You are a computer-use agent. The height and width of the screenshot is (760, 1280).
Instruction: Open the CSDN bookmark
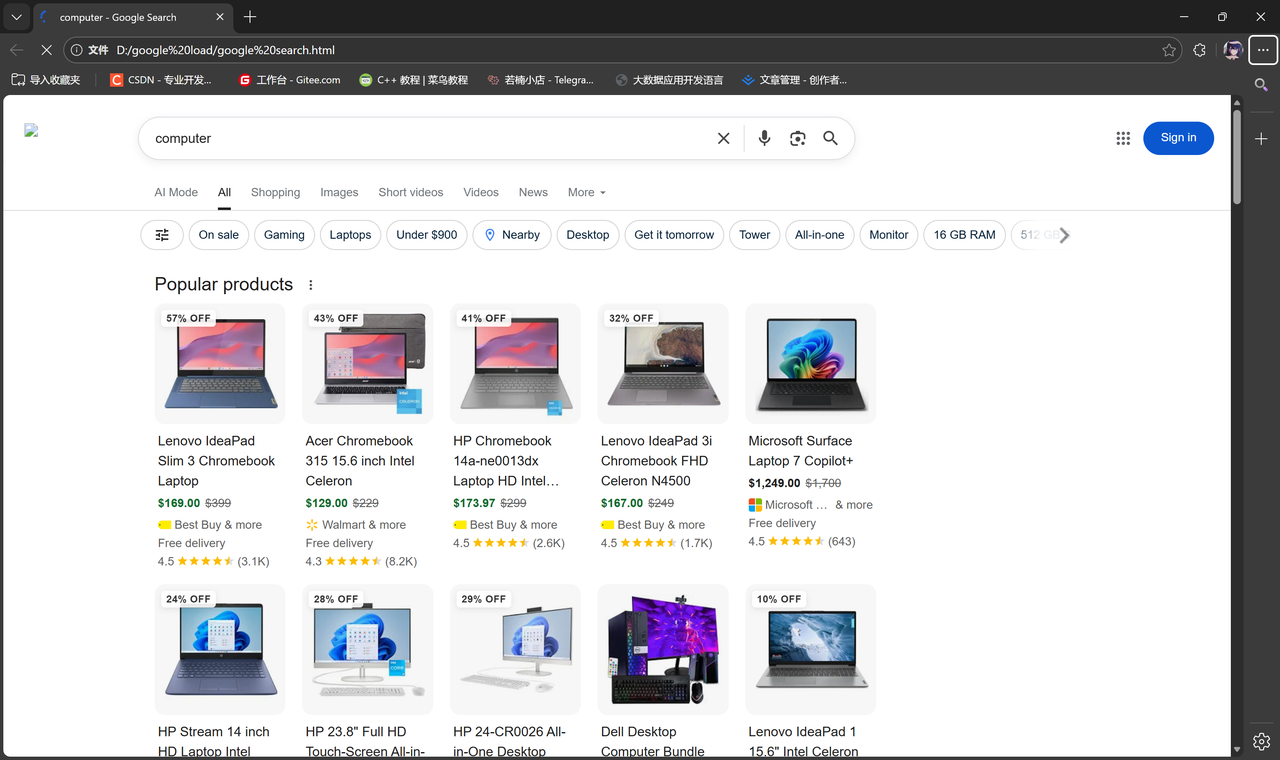point(161,80)
